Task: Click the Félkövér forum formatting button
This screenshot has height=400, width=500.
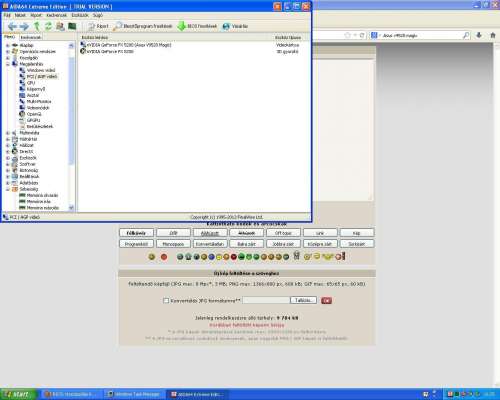Action: (136, 233)
